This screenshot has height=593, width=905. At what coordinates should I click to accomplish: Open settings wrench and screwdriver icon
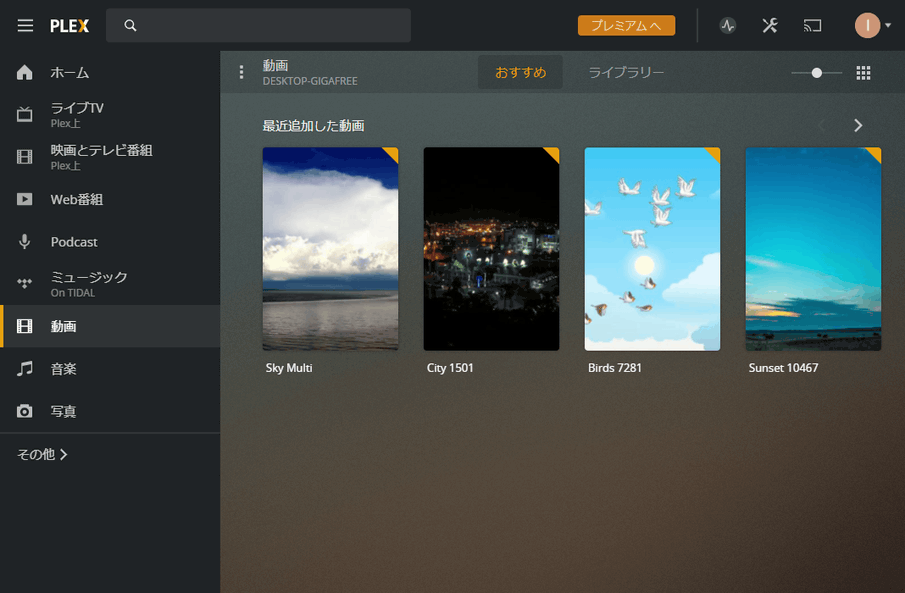point(769,25)
